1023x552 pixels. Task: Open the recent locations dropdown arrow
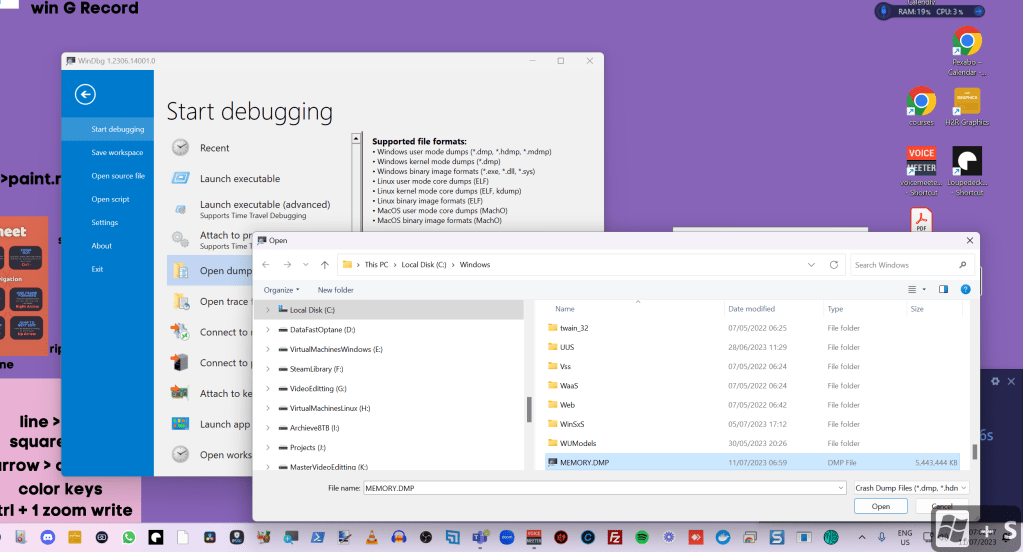(305, 264)
